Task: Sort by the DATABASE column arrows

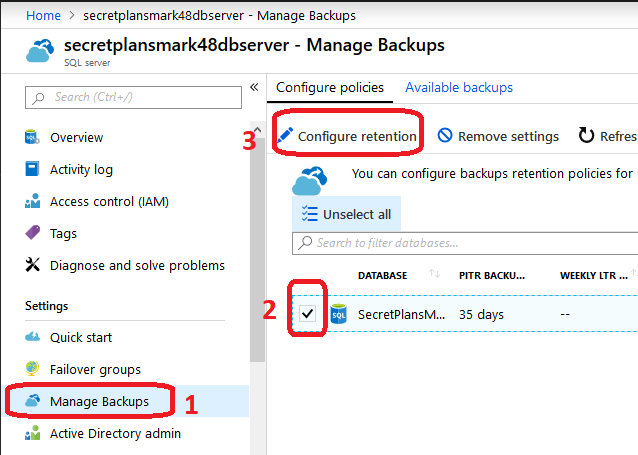Action: tap(434, 274)
